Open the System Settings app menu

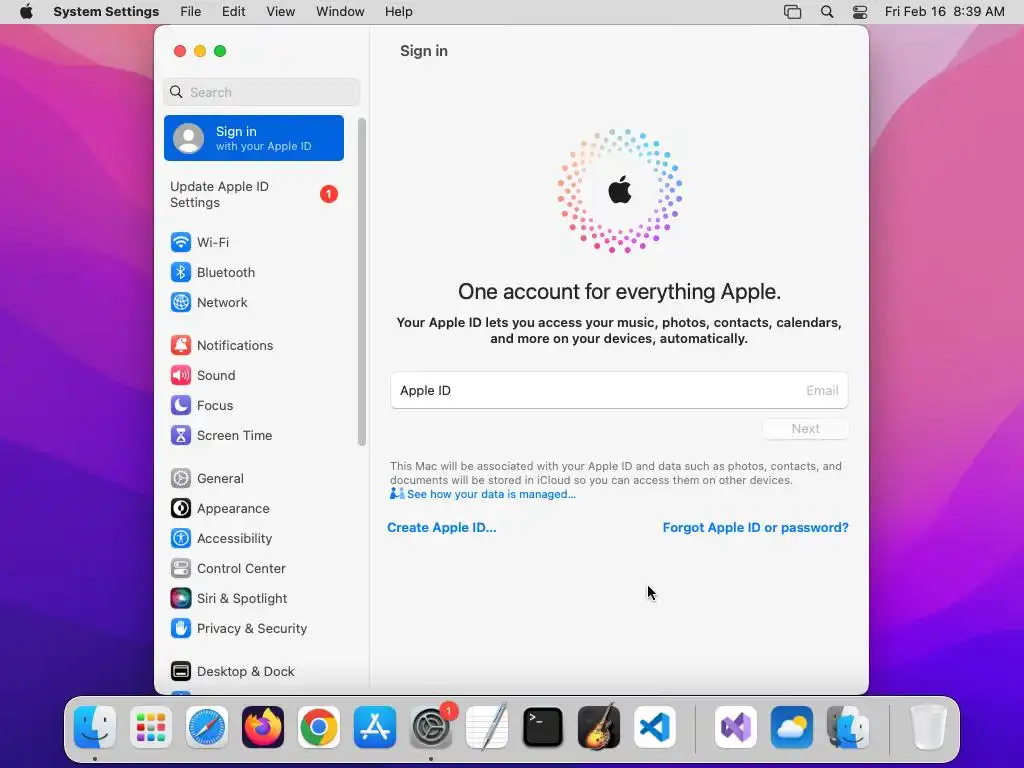[x=106, y=12]
